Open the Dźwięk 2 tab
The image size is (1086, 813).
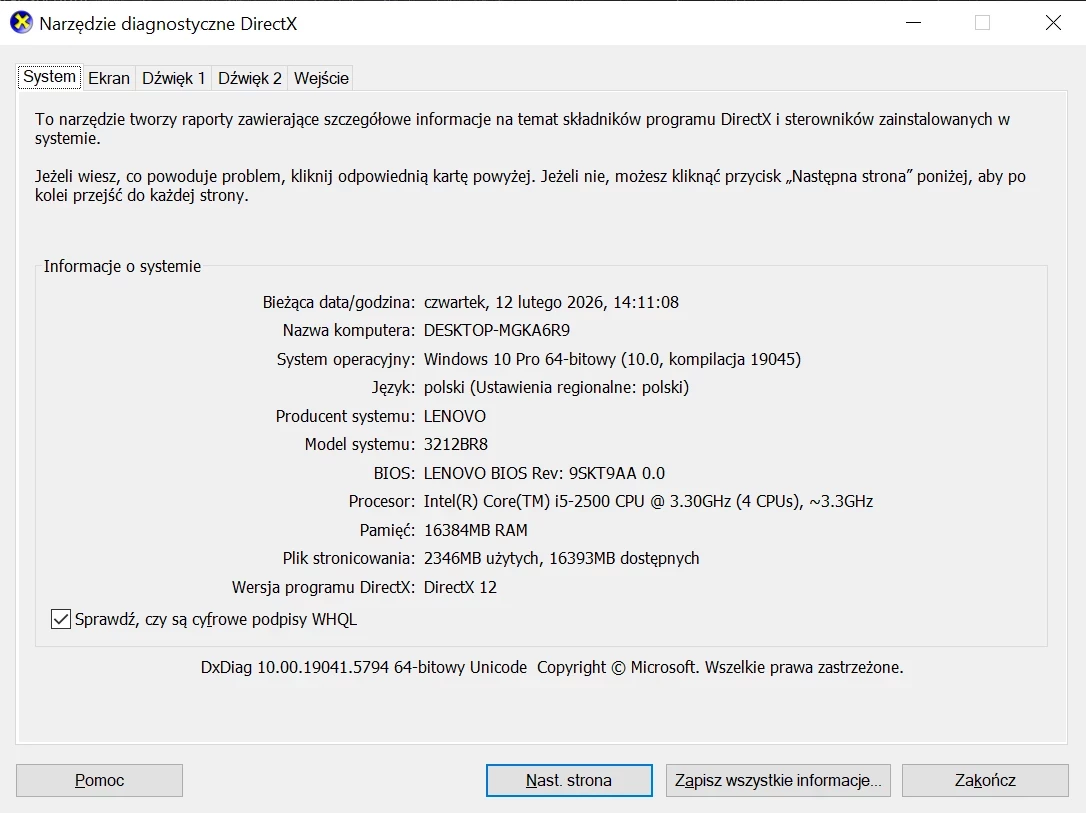(250, 78)
